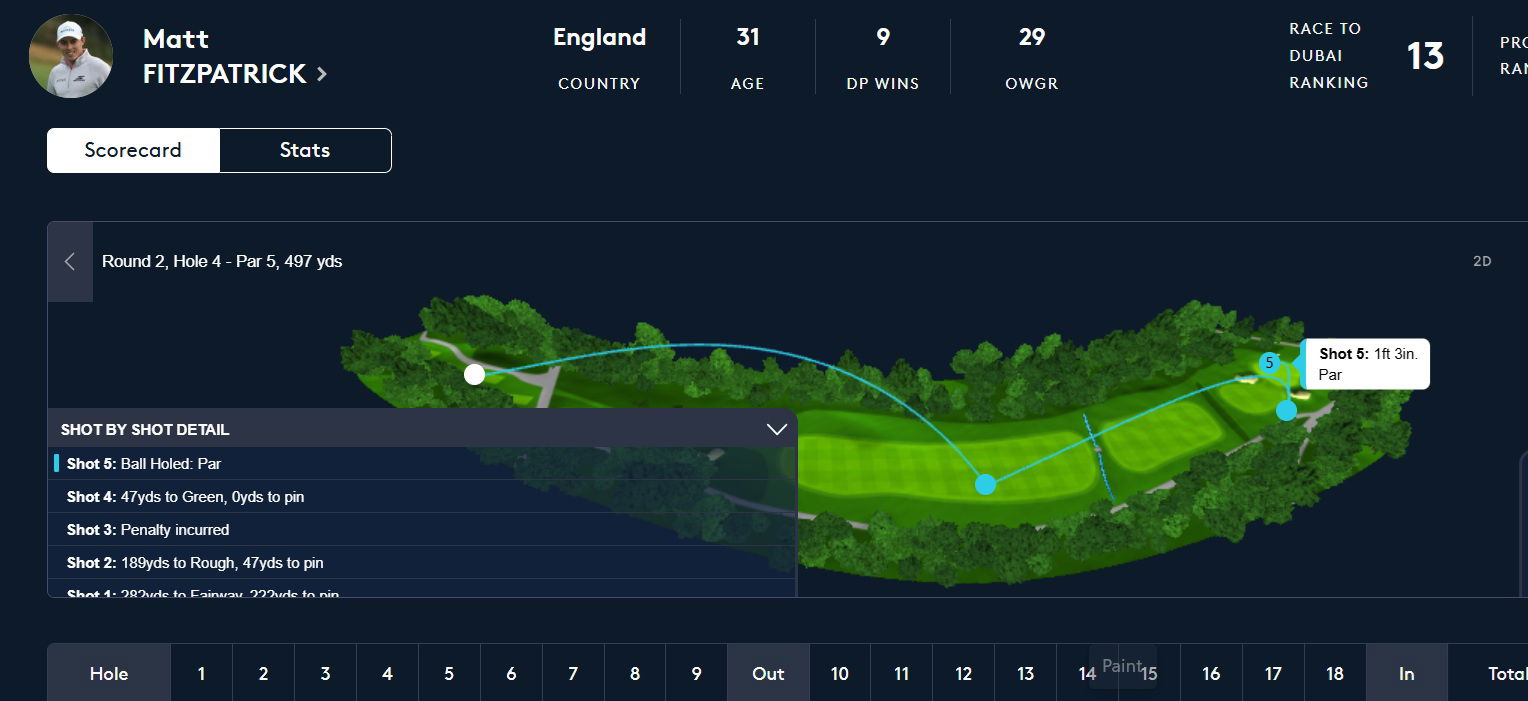Select hole 7 in scorecard header
Screen dimensions: 1528x701
pyautogui.click(x=573, y=673)
